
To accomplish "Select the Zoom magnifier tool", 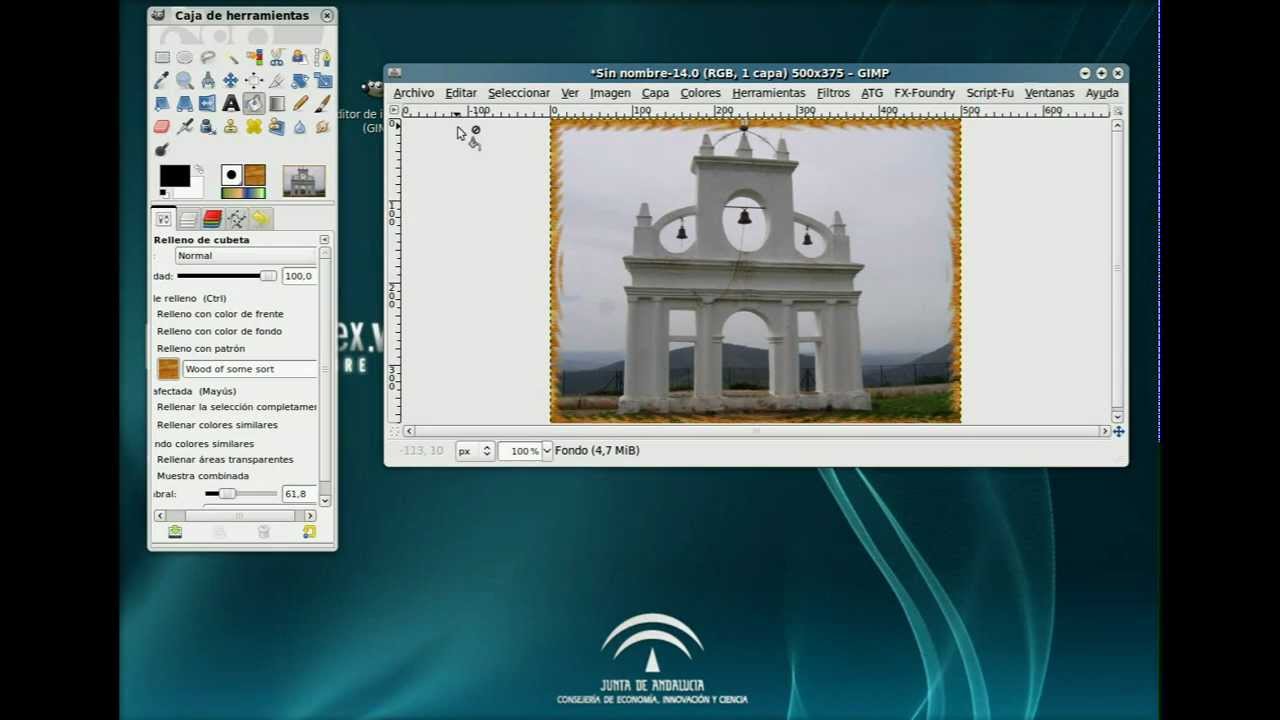I will pyautogui.click(x=185, y=80).
